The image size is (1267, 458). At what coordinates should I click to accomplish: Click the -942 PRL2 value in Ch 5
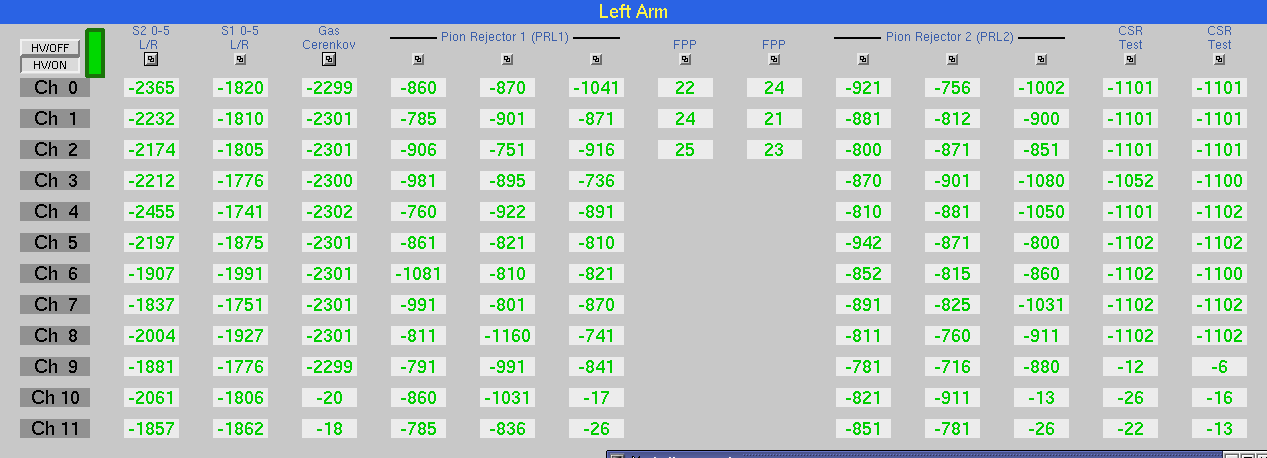point(863,243)
